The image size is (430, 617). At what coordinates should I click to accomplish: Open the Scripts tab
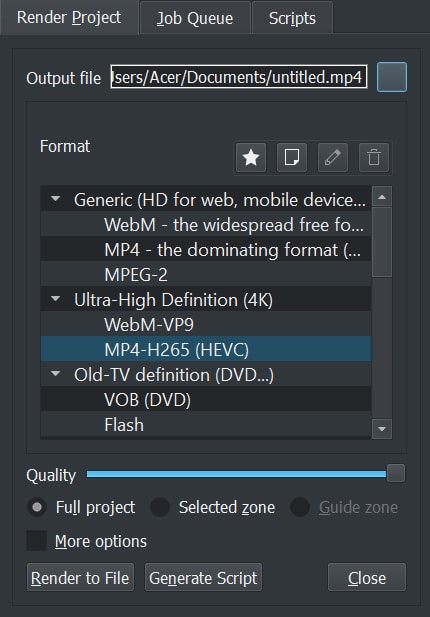292,18
